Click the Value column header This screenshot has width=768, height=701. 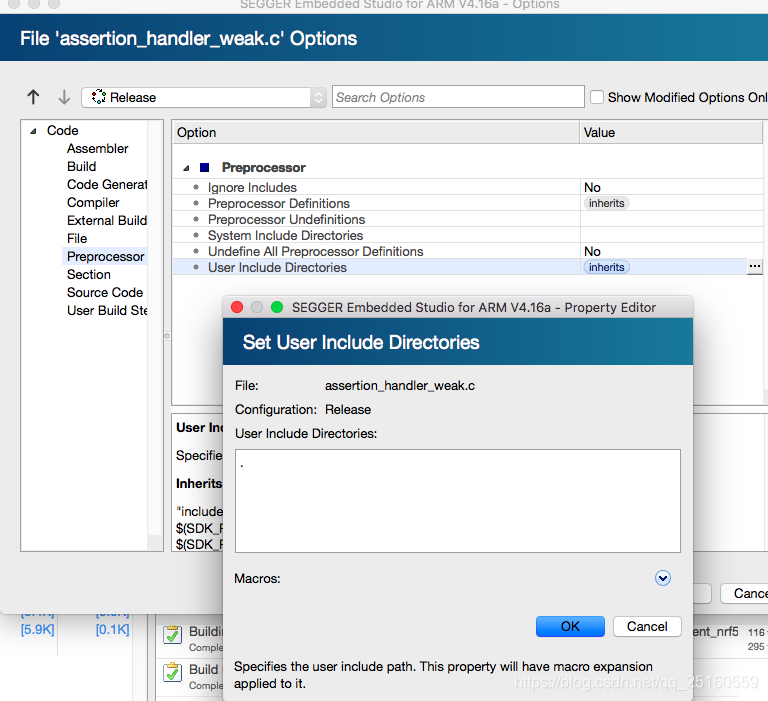tap(671, 133)
